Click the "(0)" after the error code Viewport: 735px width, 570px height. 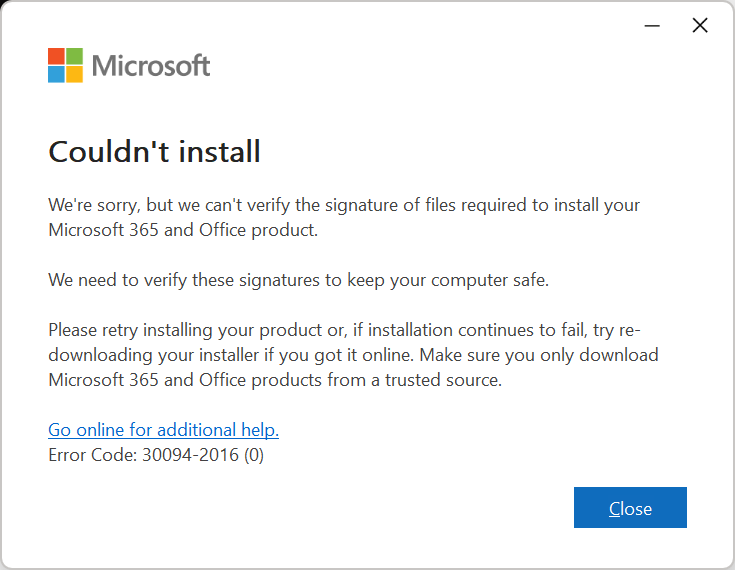(254, 455)
